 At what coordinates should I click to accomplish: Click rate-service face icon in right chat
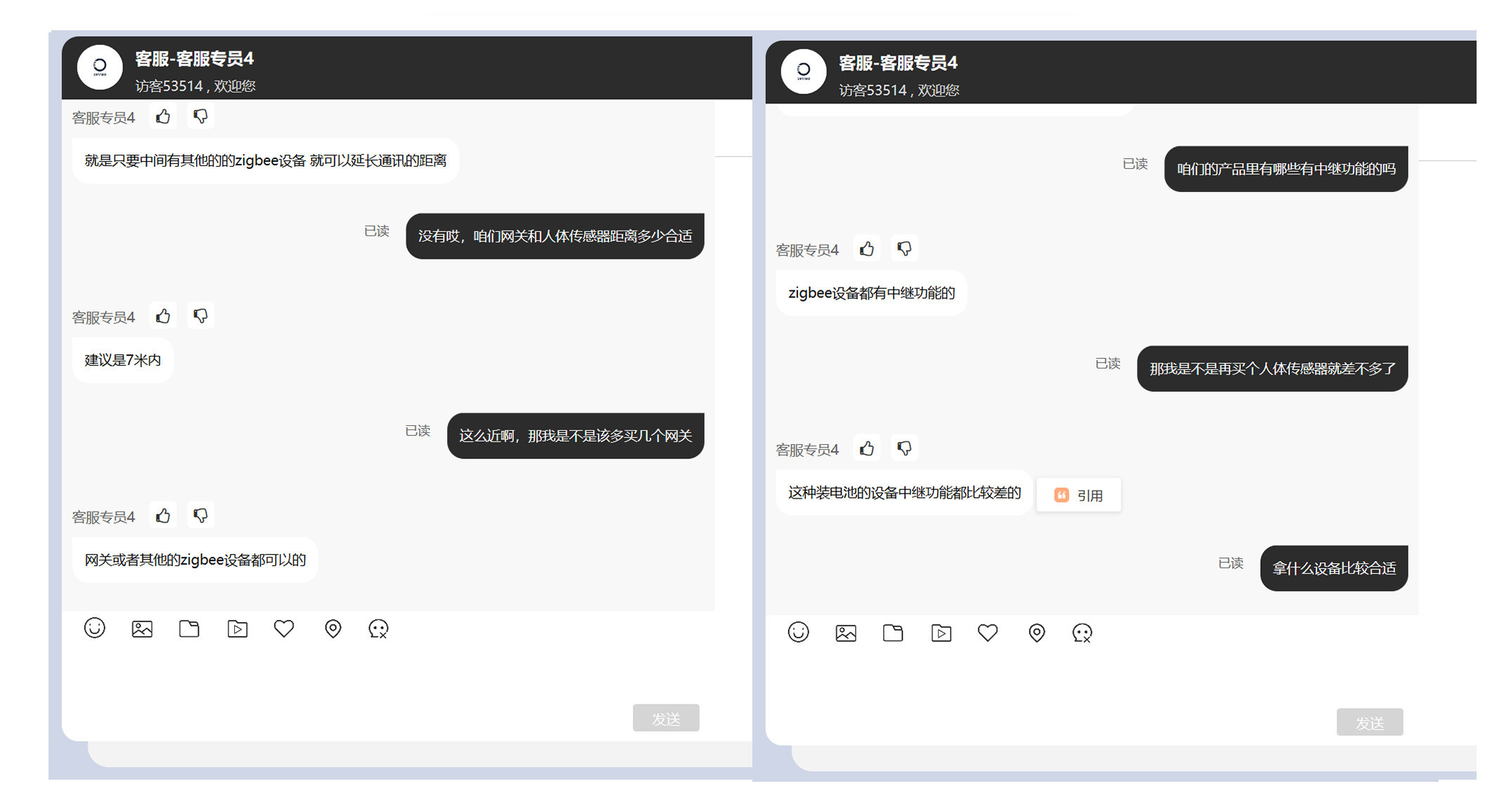pos(1082,633)
